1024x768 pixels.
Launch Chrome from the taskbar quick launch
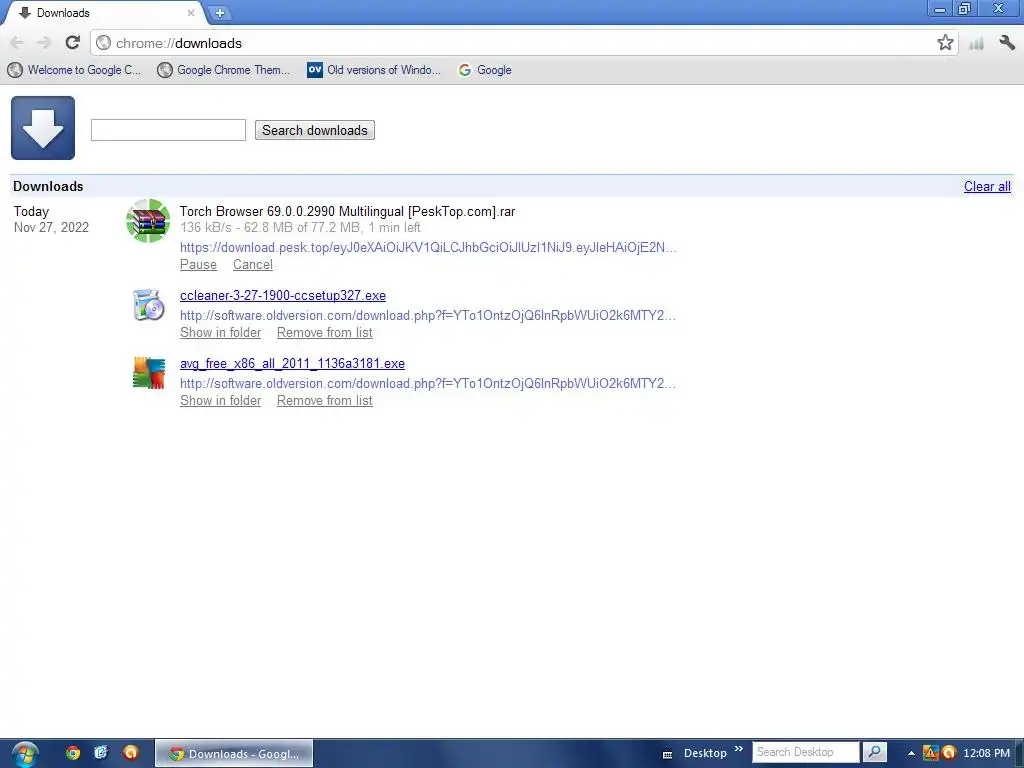[72, 753]
